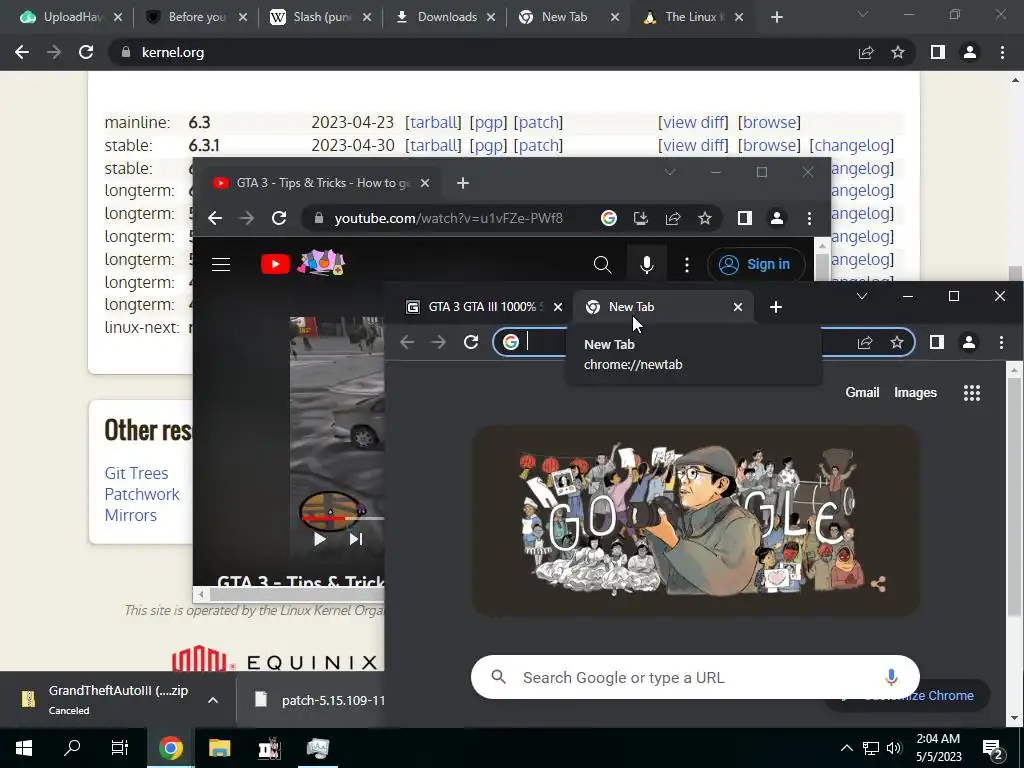Open notification center in system tray
The height and width of the screenshot is (768, 1024).
pos(993,748)
